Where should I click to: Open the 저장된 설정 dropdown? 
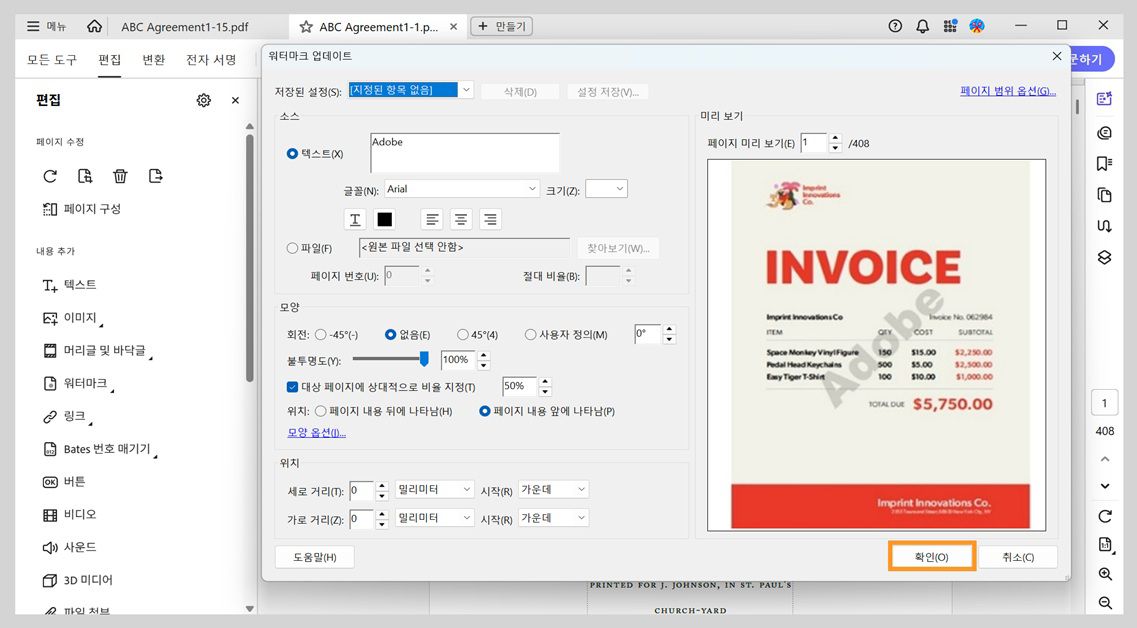pyautogui.click(x=465, y=89)
